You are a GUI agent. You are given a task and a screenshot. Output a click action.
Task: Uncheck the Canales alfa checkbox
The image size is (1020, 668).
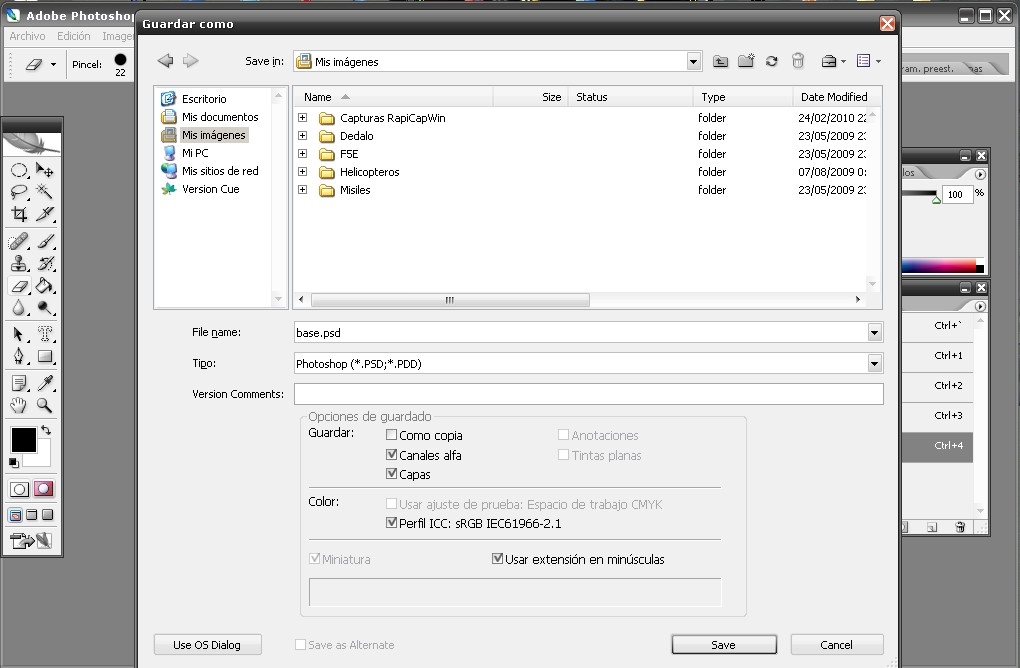click(x=392, y=455)
